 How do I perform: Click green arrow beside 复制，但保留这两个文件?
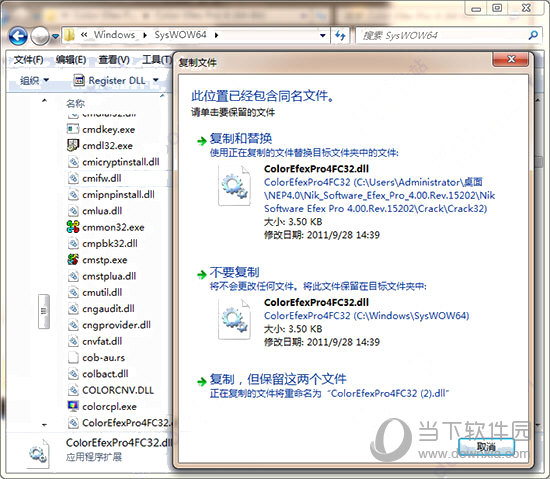[x=202, y=381]
